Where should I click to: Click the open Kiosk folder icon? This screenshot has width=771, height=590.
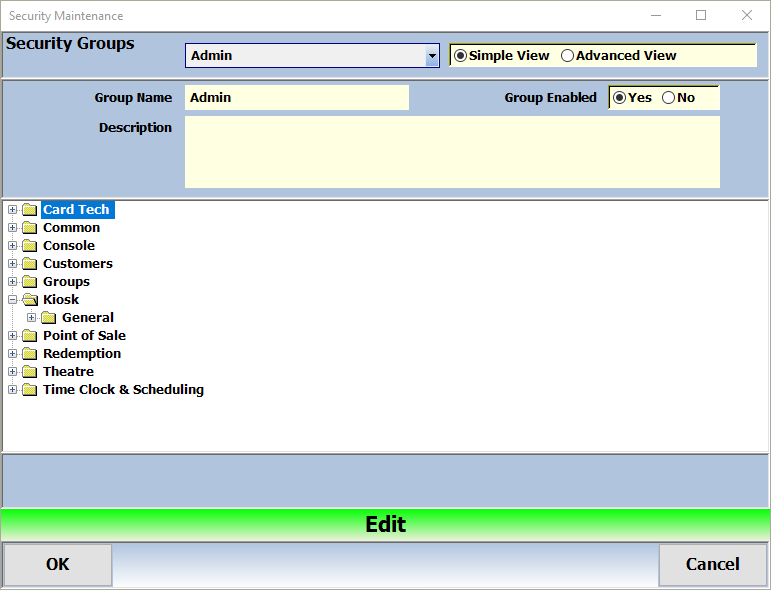coord(29,300)
